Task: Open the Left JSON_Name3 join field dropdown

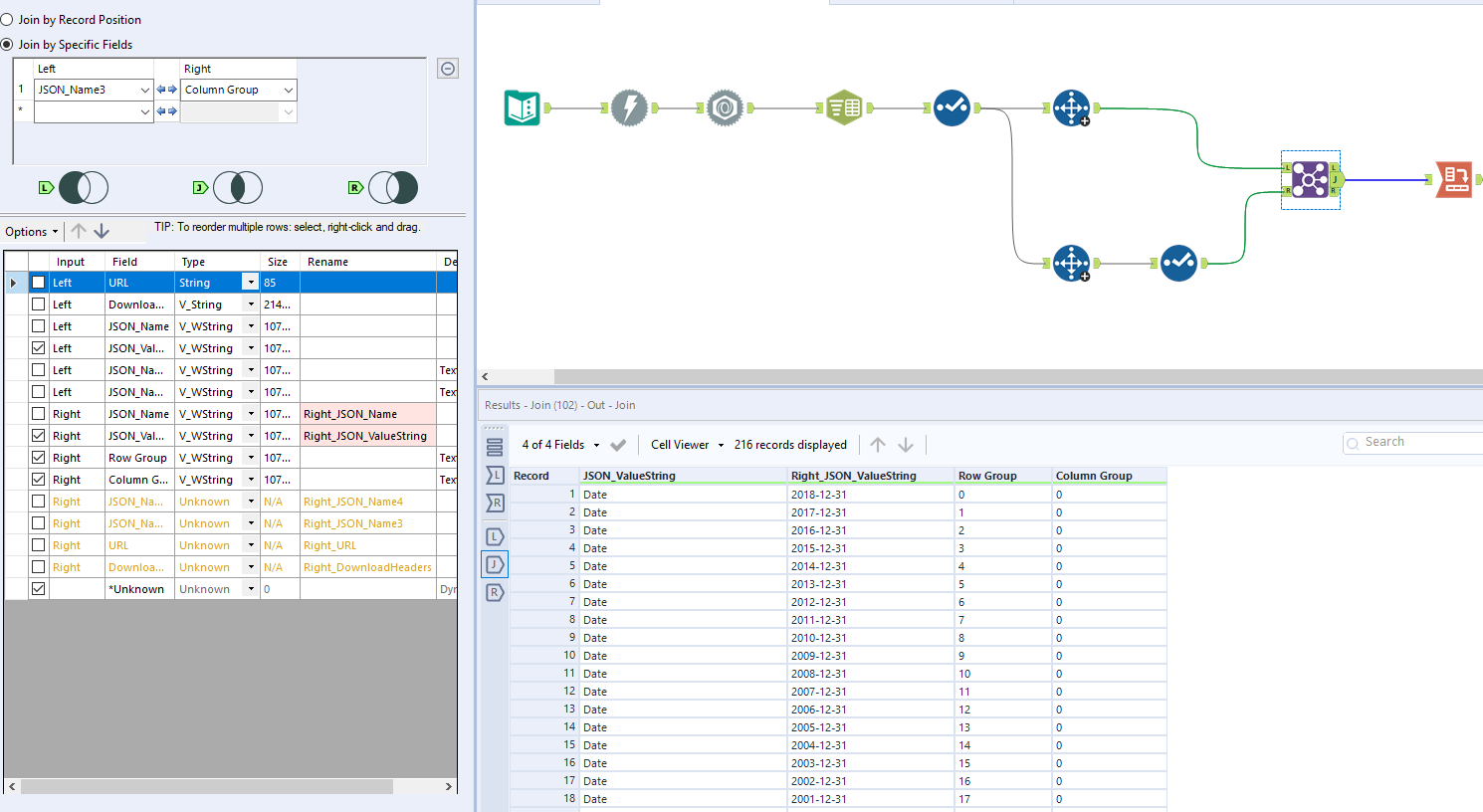Action: pos(144,90)
